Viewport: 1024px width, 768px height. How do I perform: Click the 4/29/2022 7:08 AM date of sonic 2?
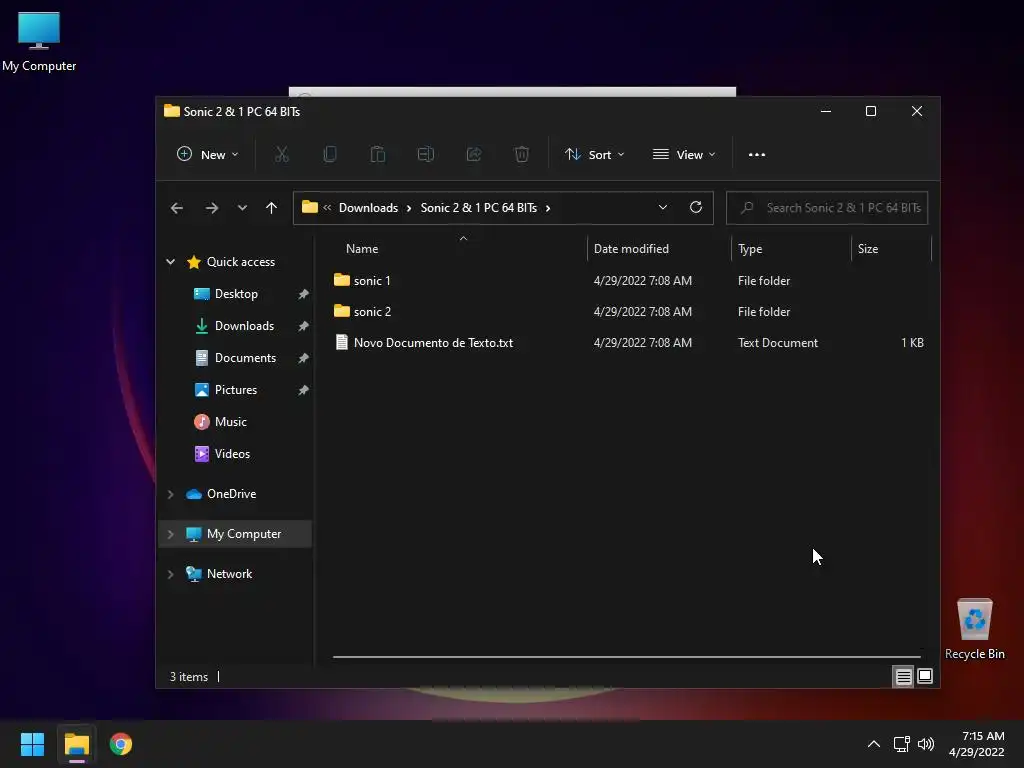pos(643,312)
